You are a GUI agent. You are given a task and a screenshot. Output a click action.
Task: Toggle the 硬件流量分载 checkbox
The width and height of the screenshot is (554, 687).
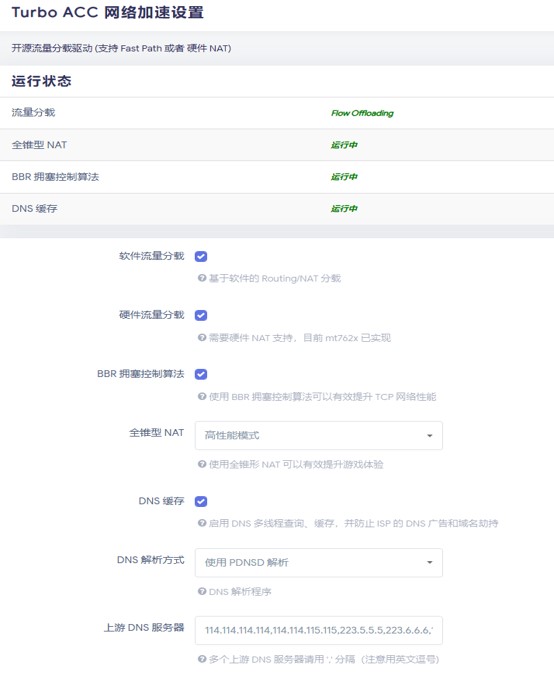click(x=201, y=315)
